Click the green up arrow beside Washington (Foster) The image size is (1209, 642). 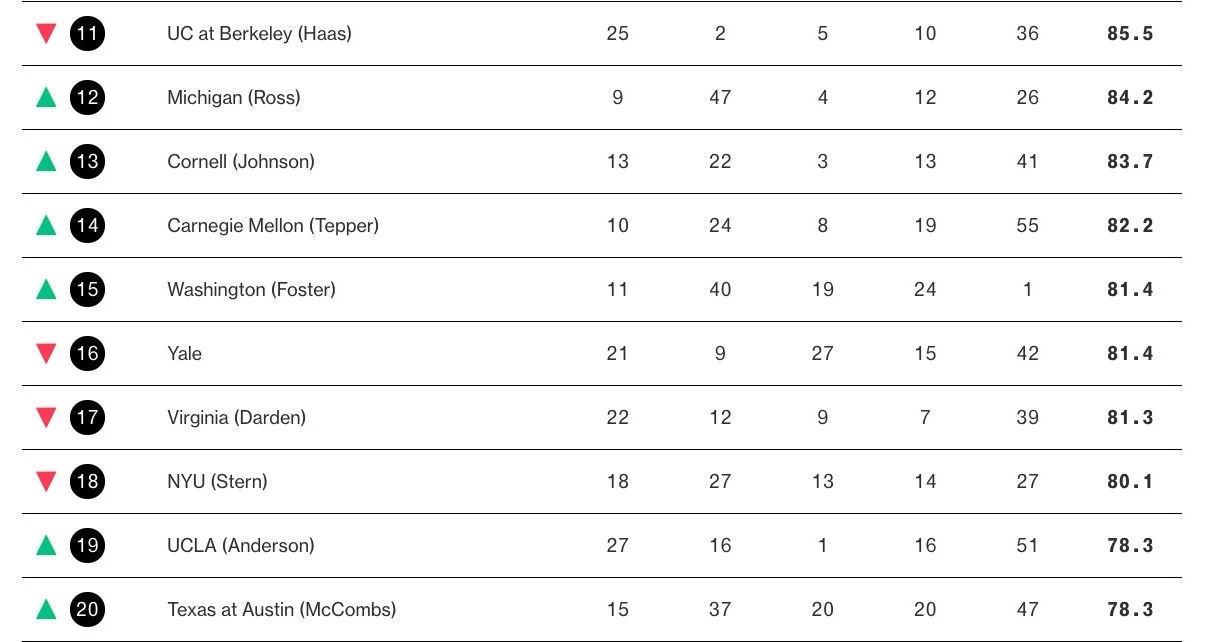tap(45, 289)
